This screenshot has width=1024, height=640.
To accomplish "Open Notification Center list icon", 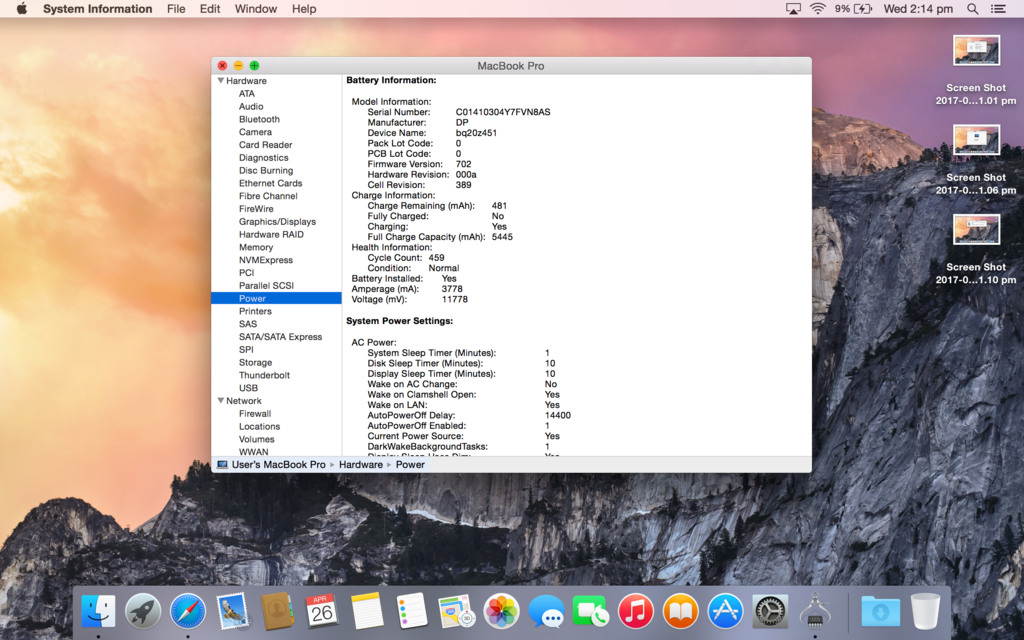I will click(x=998, y=8).
